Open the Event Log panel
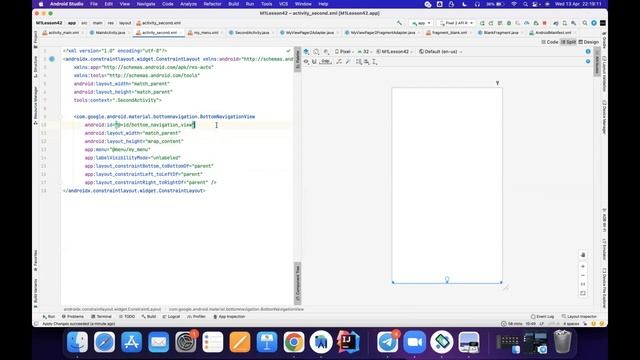The image size is (640, 360). [542, 316]
